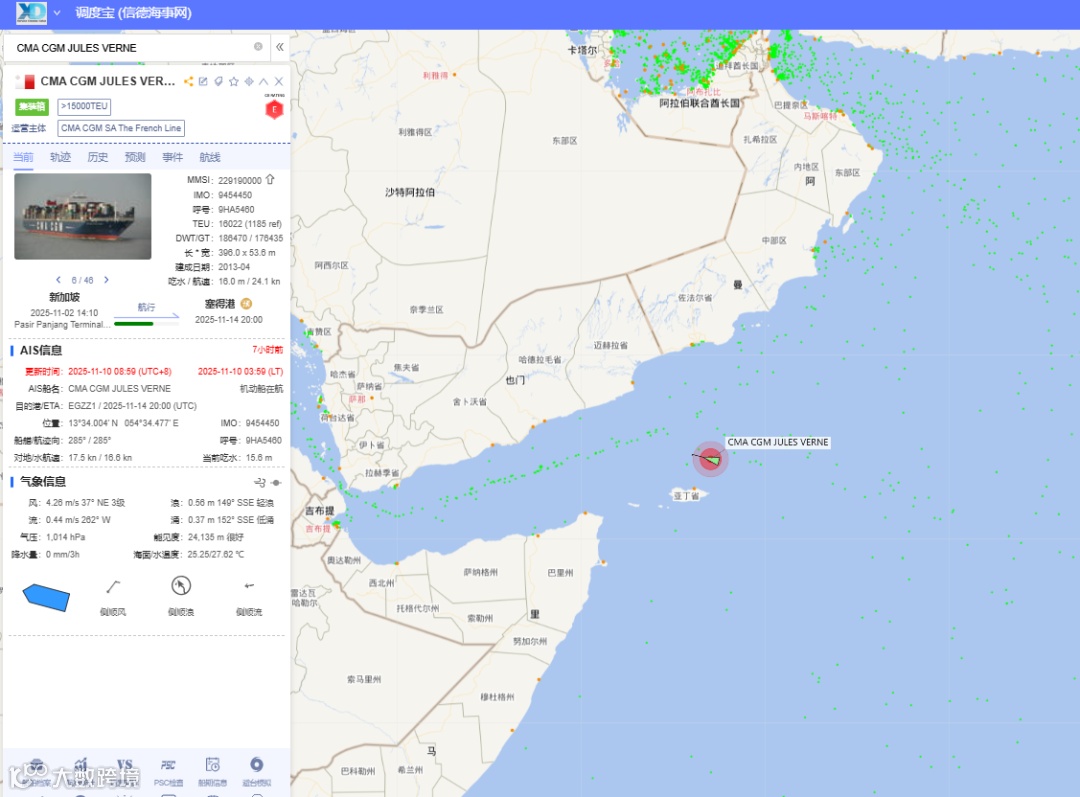This screenshot has height=797, width=1080.
Task: Click the >15000TEU size tag
Action: point(84,106)
